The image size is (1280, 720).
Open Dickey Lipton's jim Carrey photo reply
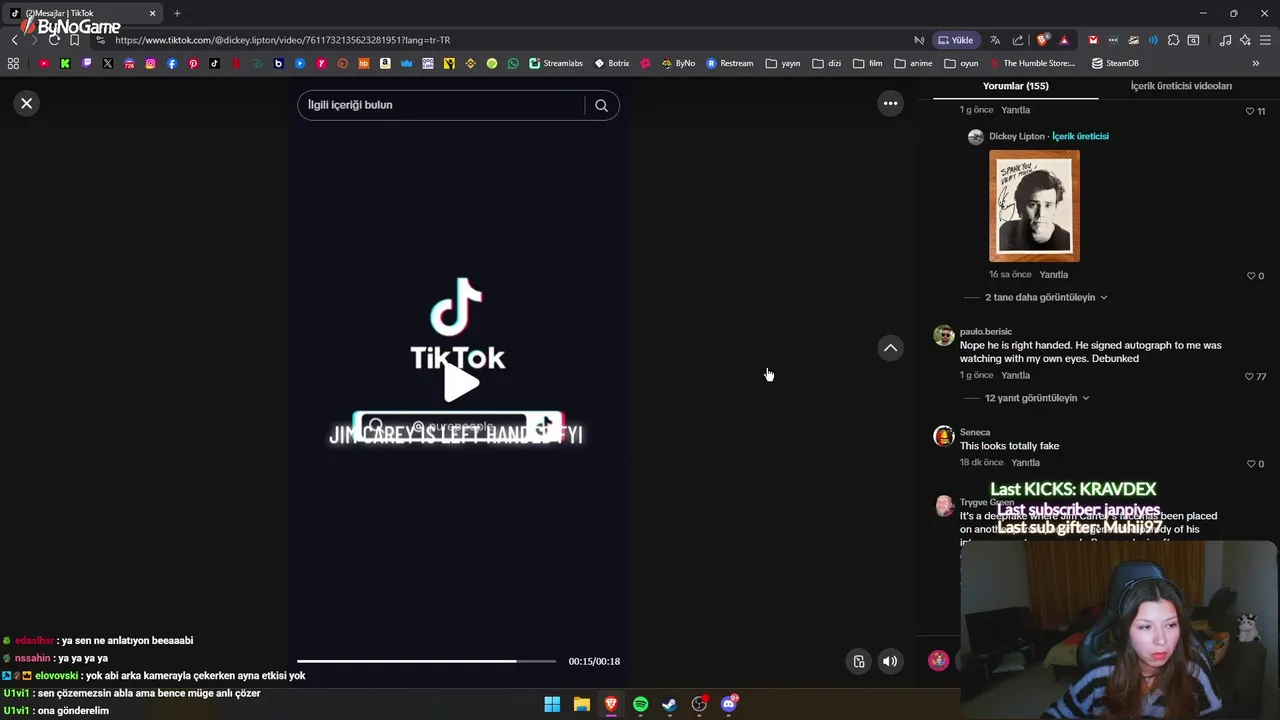point(1034,206)
